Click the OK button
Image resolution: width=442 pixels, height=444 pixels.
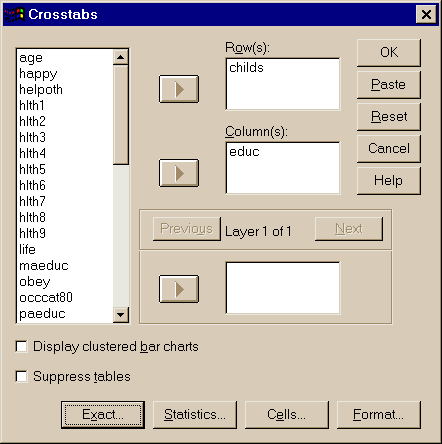[389, 53]
